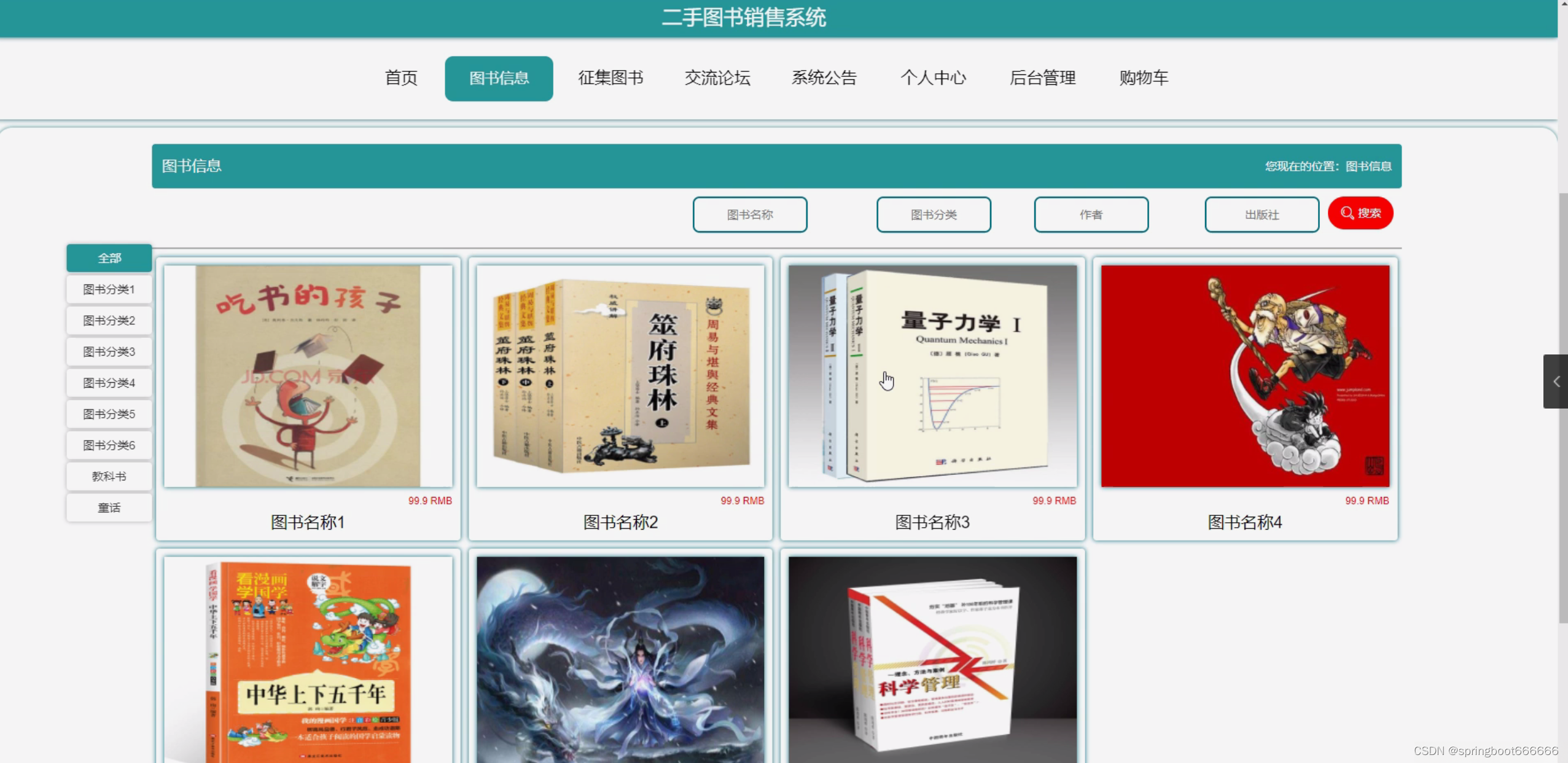Type in the 图书名称 search field
Image resolution: width=1568 pixels, height=763 pixels.
(x=749, y=214)
